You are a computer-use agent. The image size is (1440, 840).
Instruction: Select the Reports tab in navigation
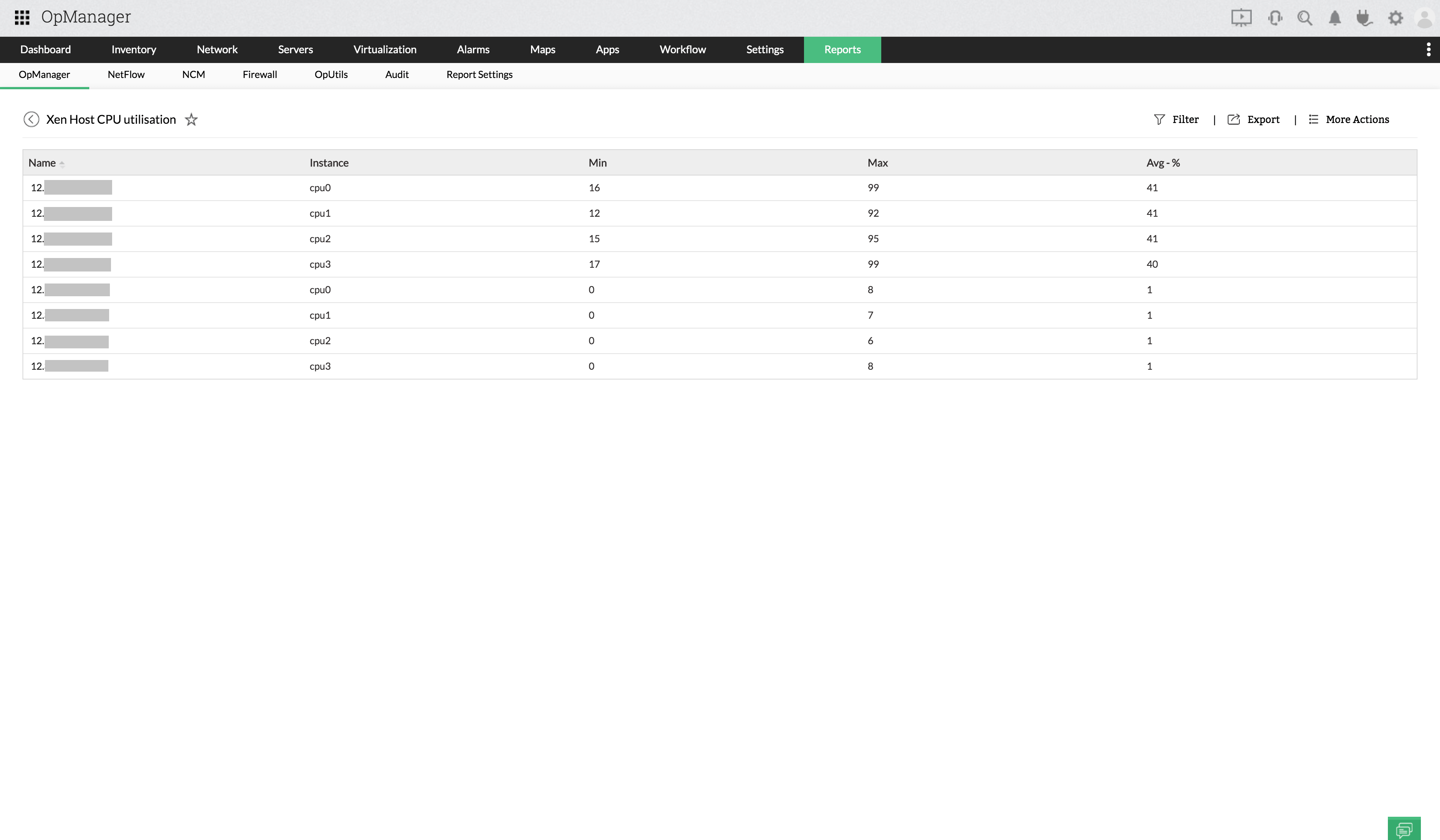click(x=842, y=49)
